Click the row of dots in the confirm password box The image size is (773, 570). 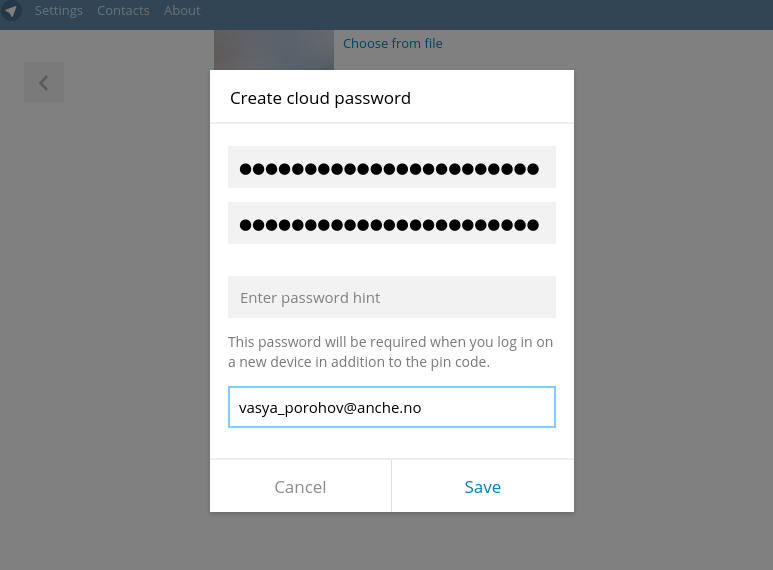point(389,225)
